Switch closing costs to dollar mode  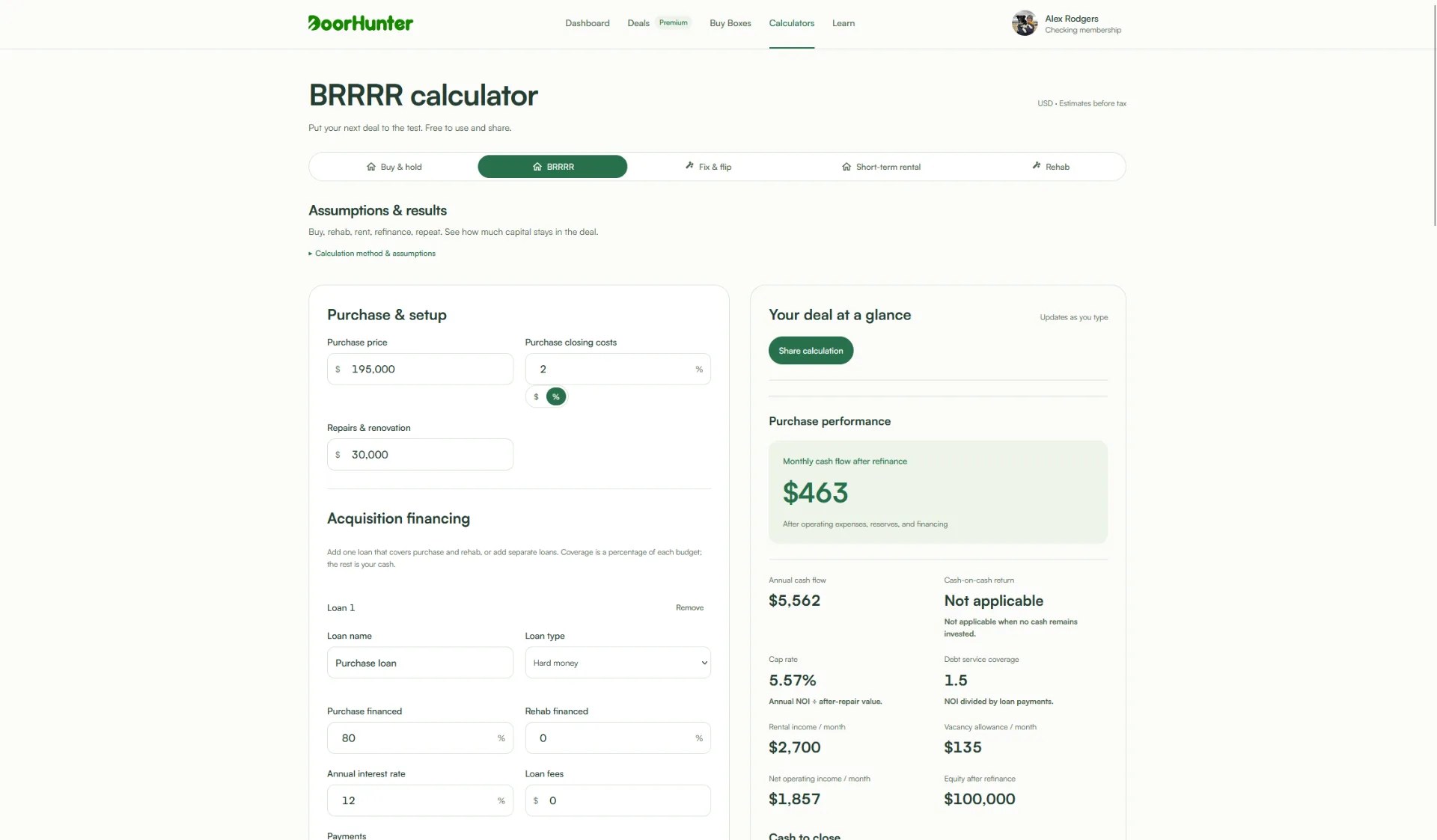click(x=536, y=396)
